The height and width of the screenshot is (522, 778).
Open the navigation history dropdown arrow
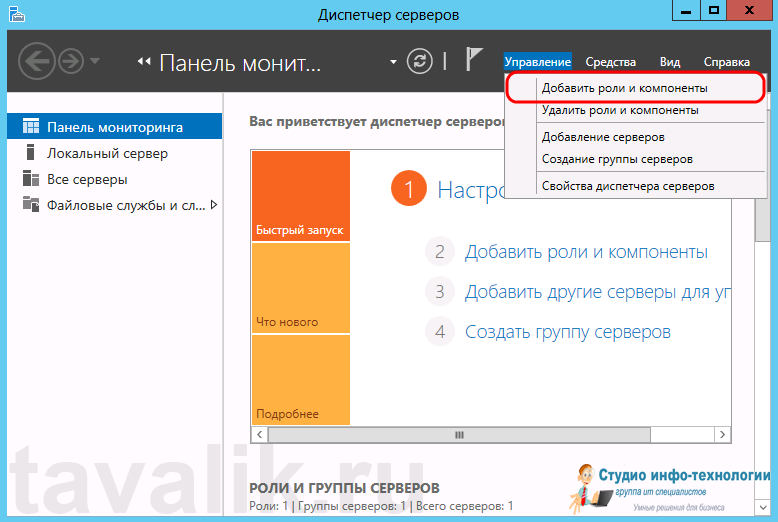pyautogui.click(x=95, y=62)
